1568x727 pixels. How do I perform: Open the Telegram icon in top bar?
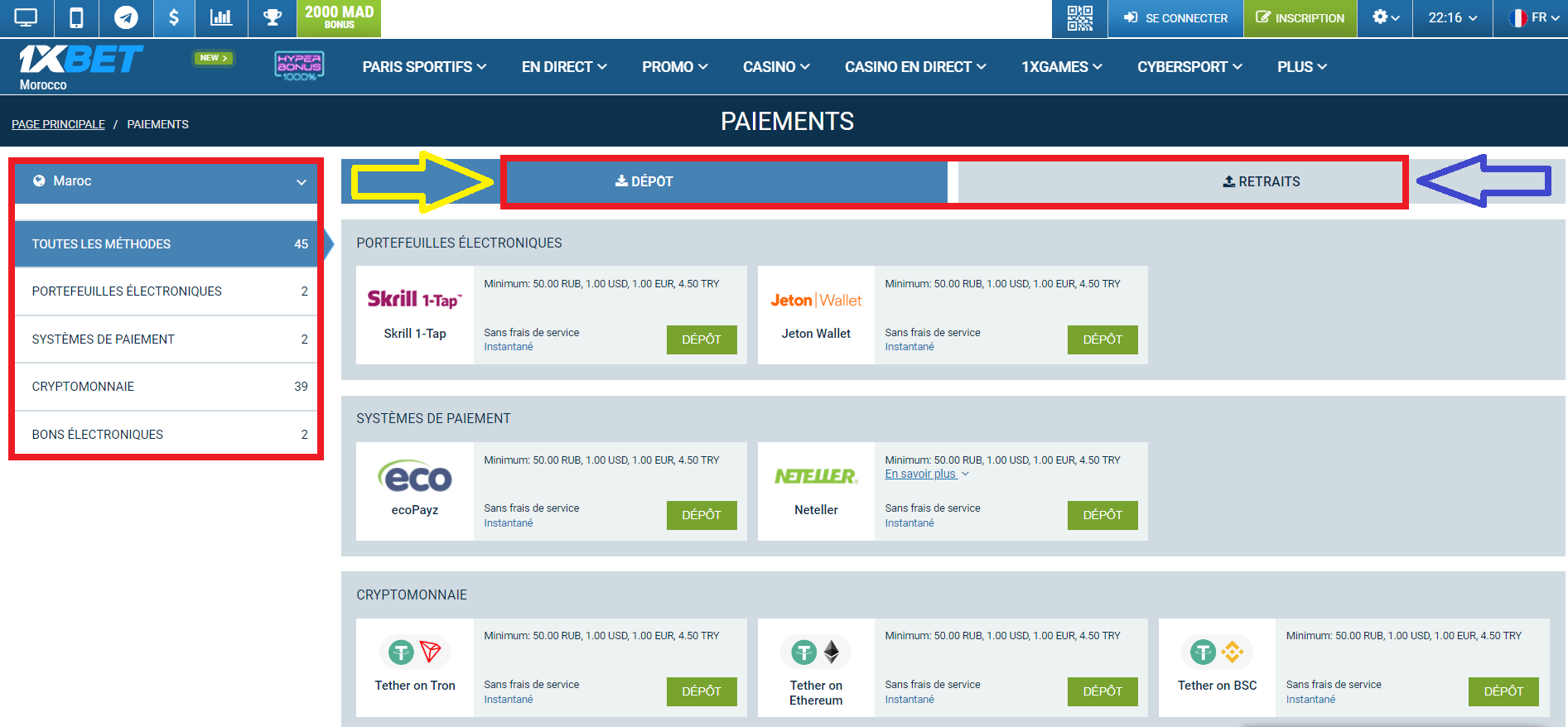[x=126, y=17]
